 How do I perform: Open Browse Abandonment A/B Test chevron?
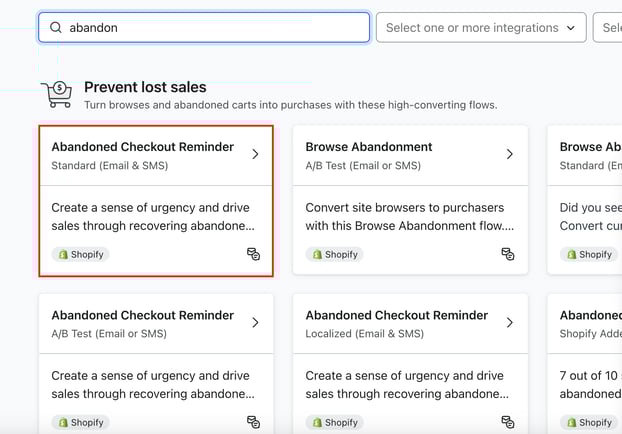pyautogui.click(x=509, y=154)
